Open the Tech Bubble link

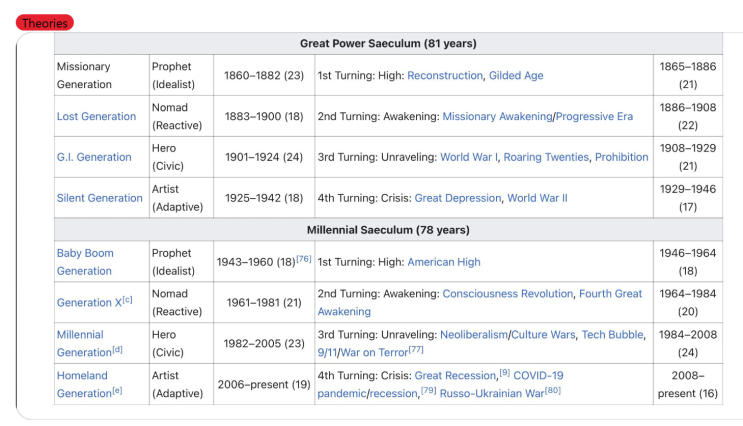pos(612,335)
